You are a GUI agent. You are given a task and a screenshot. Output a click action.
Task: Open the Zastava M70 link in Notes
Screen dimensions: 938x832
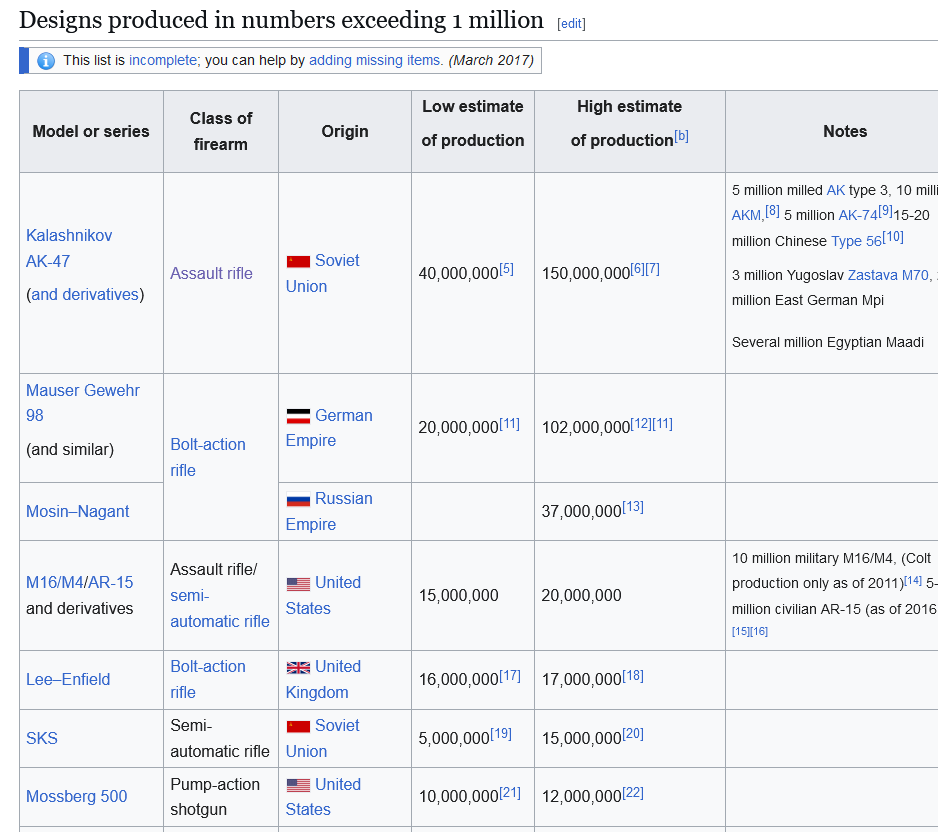[888, 275]
